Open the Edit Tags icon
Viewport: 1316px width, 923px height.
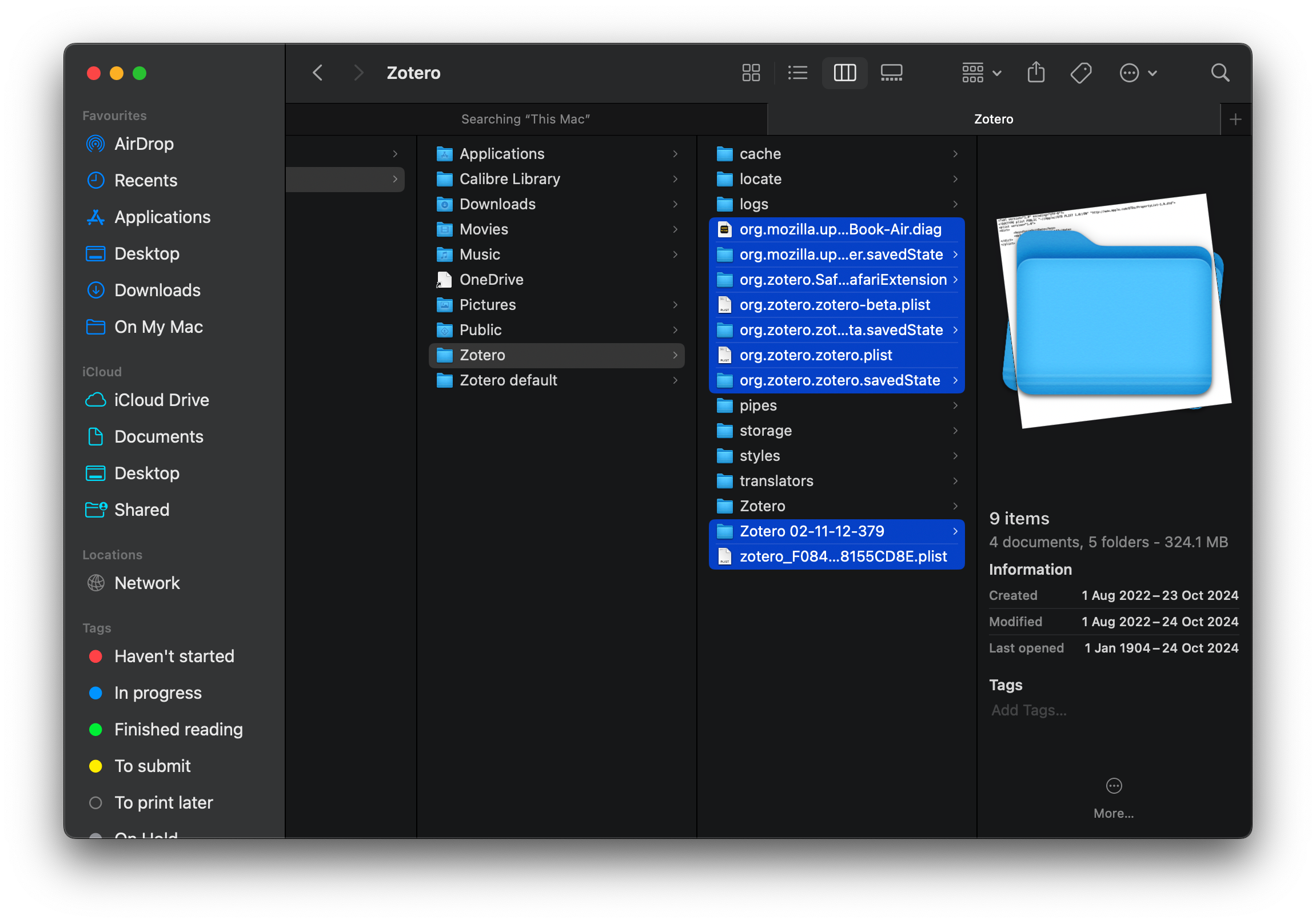pyautogui.click(x=1080, y=73)
